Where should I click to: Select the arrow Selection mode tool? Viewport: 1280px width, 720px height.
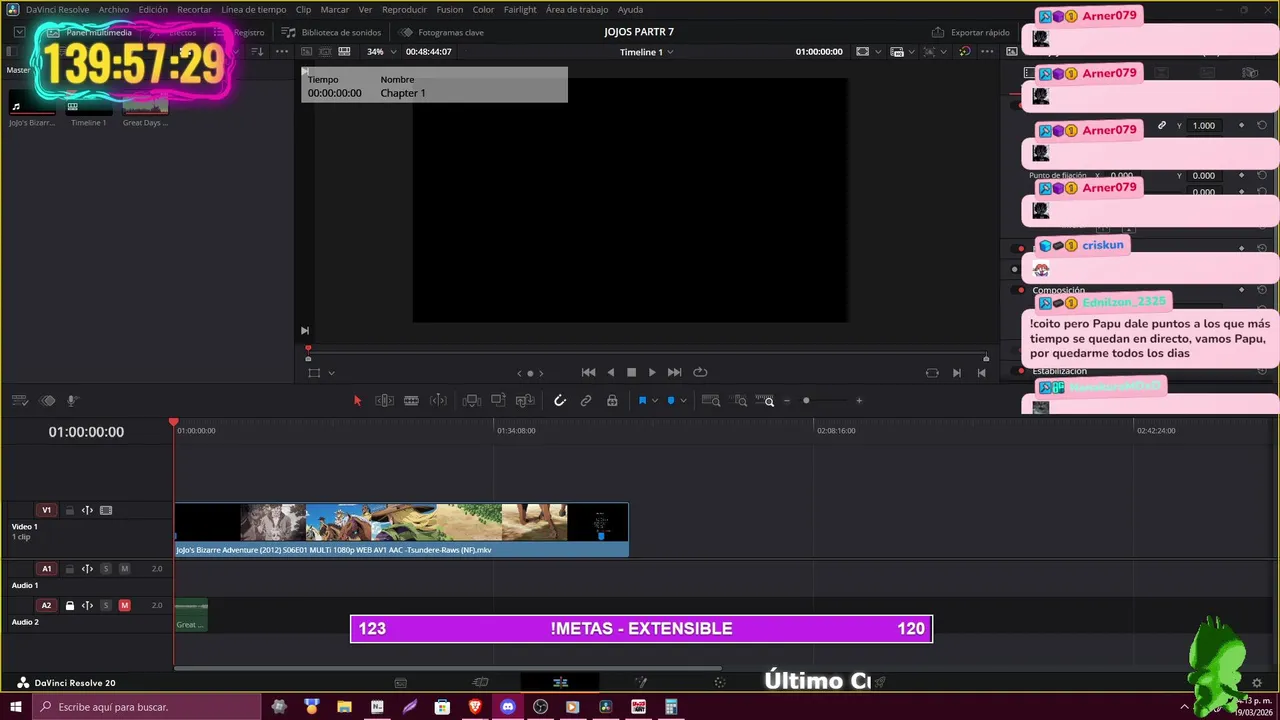pyautogui.click(x=357, y=401)
